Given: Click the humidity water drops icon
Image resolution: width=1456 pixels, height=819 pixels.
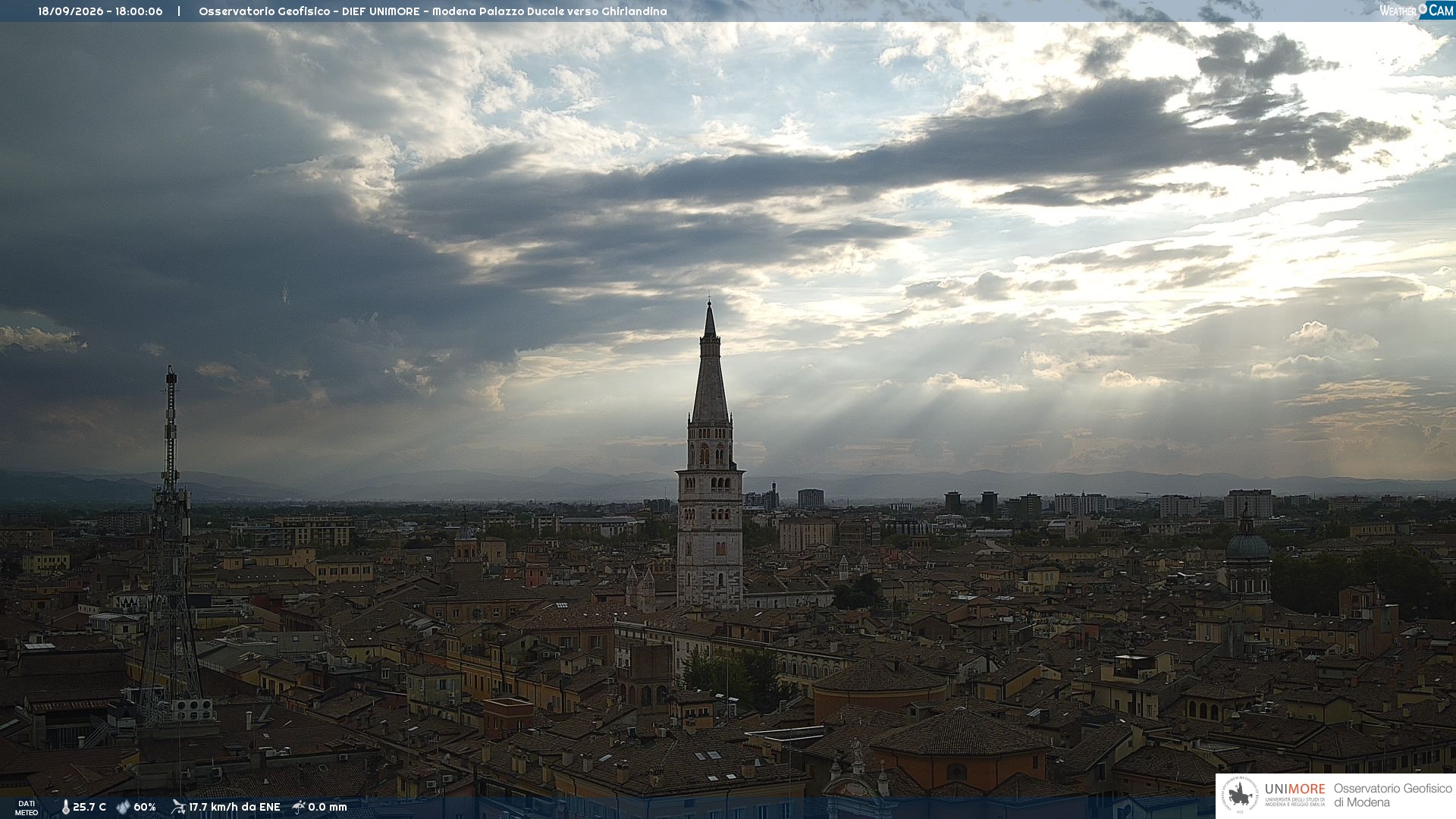Looking at the screenshot, I should pos(123,808).
